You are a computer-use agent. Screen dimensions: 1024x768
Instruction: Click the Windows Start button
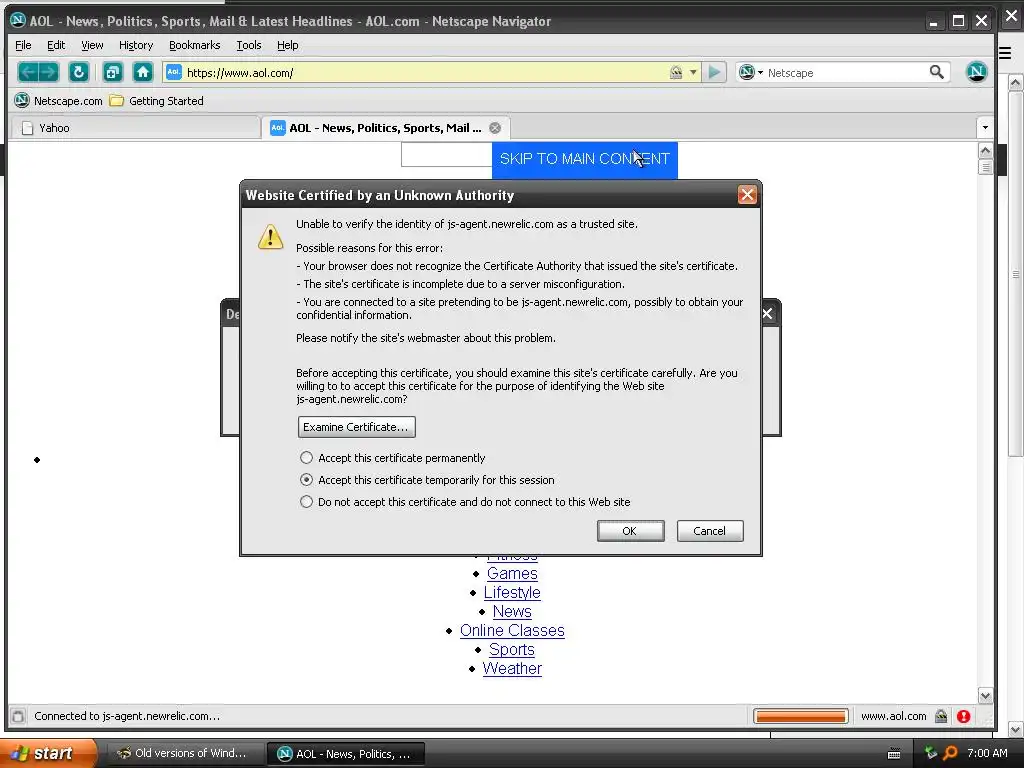point(47,753)
